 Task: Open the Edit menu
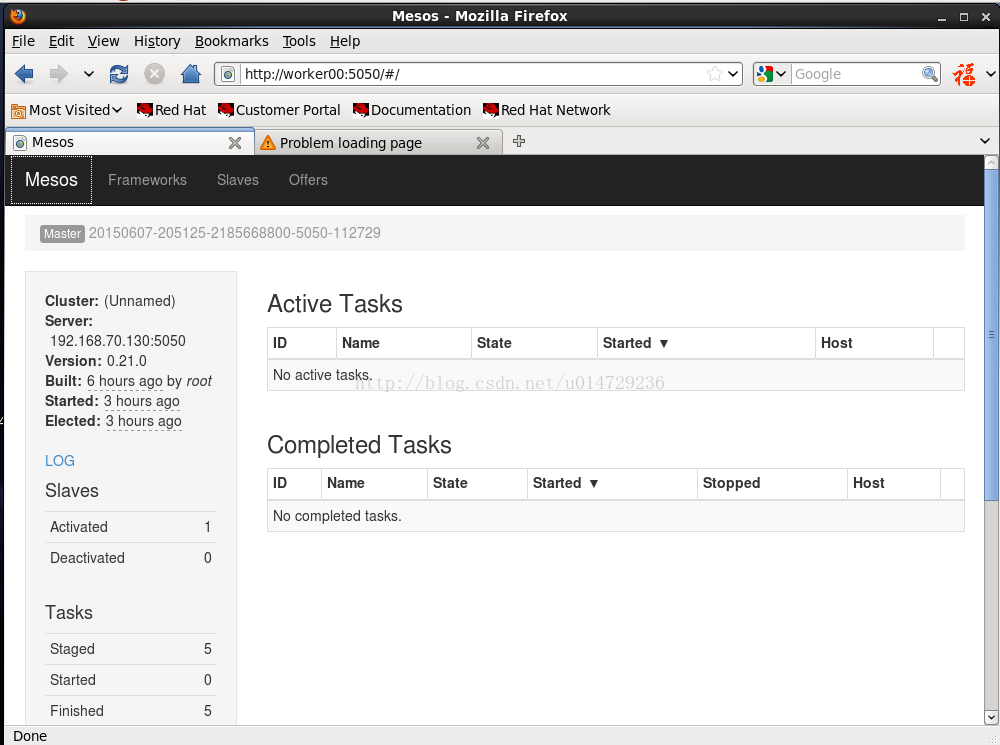click(x=61, y=41)
